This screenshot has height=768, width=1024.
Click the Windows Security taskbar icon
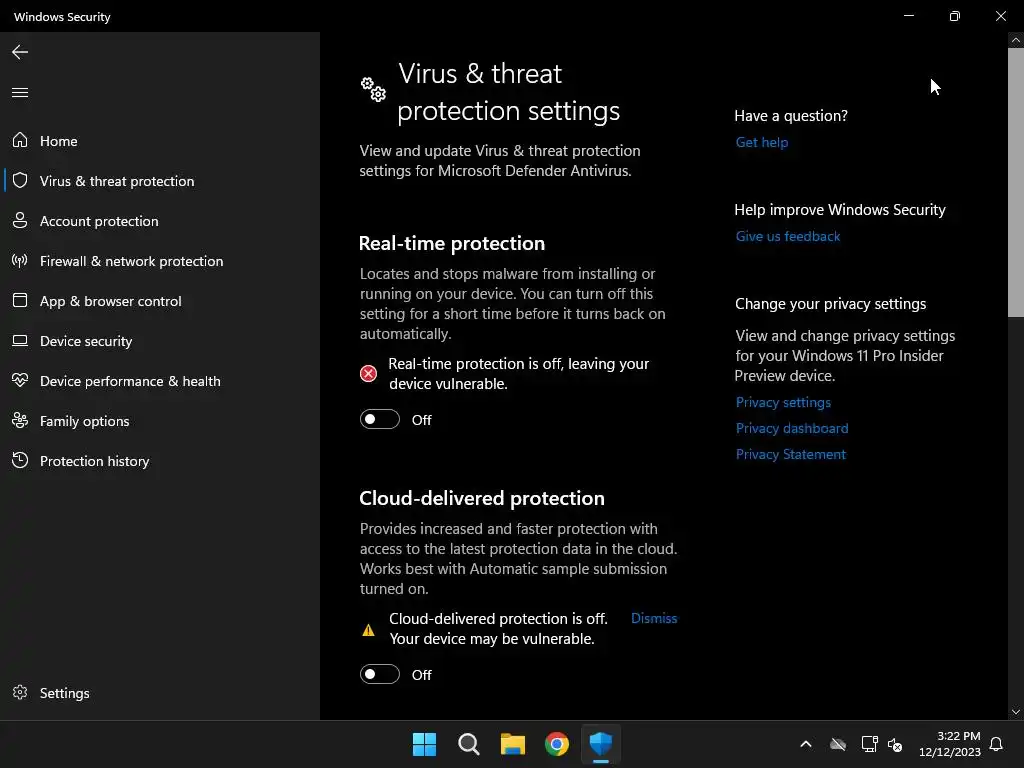point(601,744)
